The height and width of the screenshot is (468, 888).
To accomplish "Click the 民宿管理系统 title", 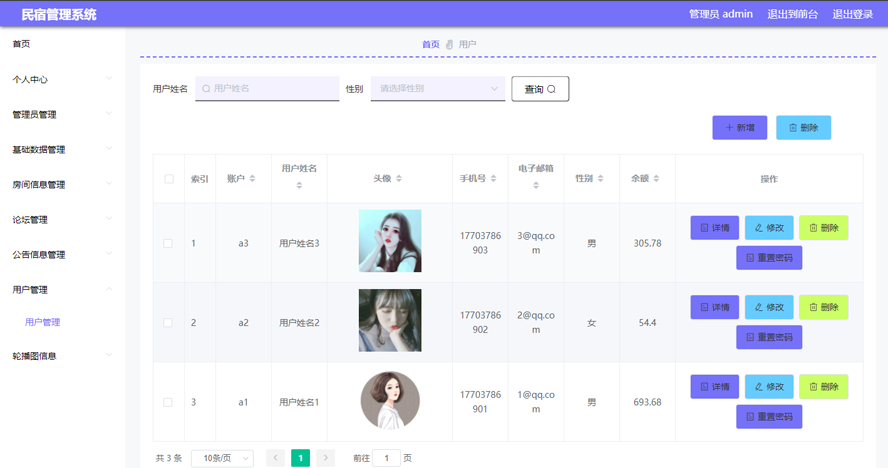I will point(59,15).
